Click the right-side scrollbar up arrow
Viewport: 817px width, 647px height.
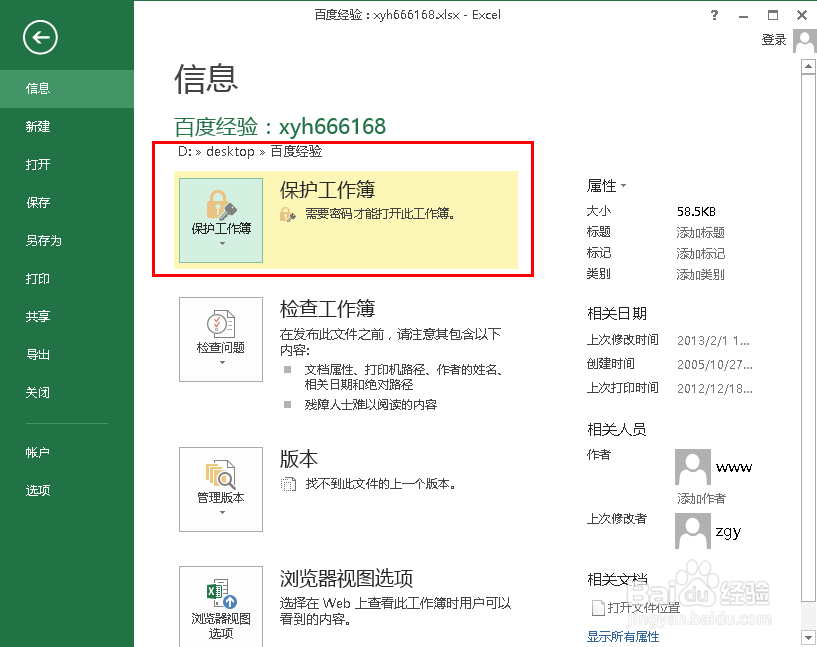[x=808, y=66]
